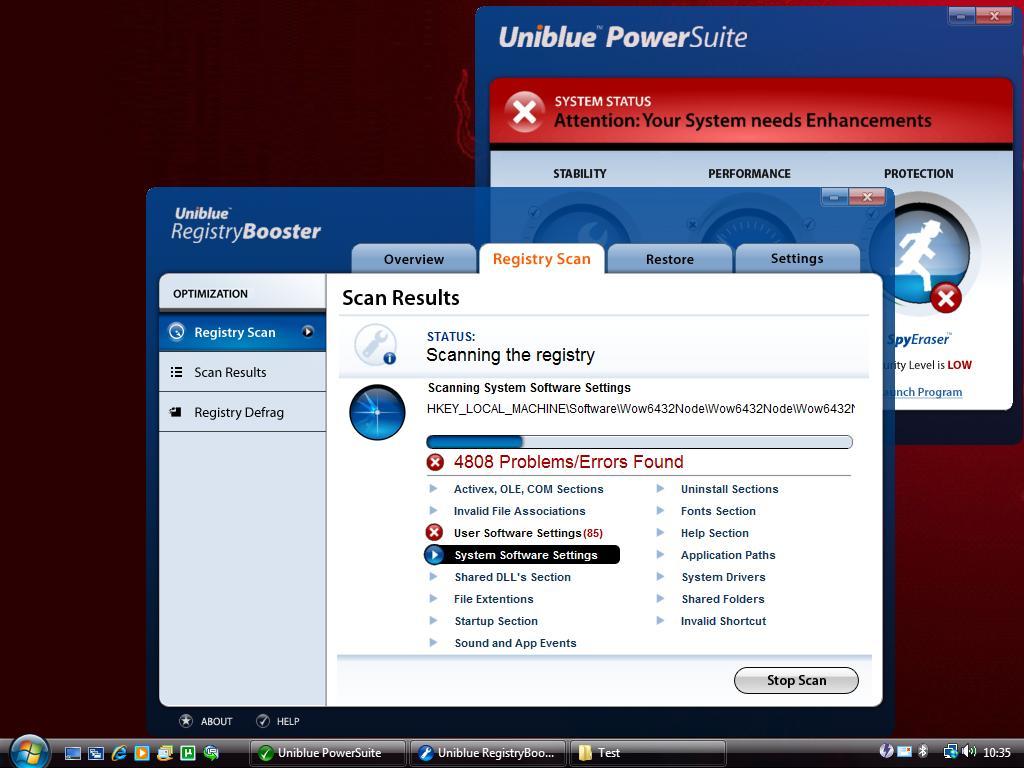The width and height of the screenshot is (1024, 768).
Task: Expand Sound and App Events arrow
Action: [433, 643]
